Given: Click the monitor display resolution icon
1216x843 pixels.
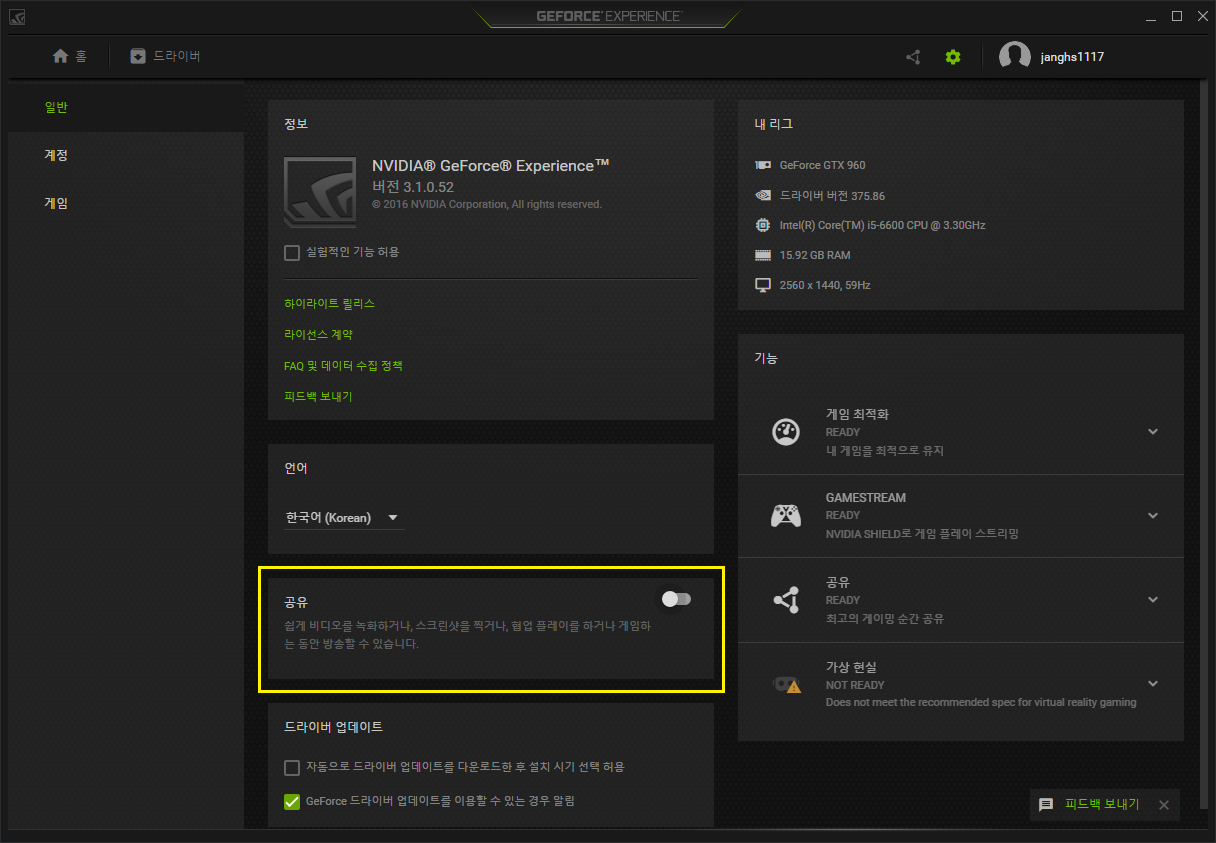Looking at the screenshot, I should pyautogui.click(x=763, y=285).
